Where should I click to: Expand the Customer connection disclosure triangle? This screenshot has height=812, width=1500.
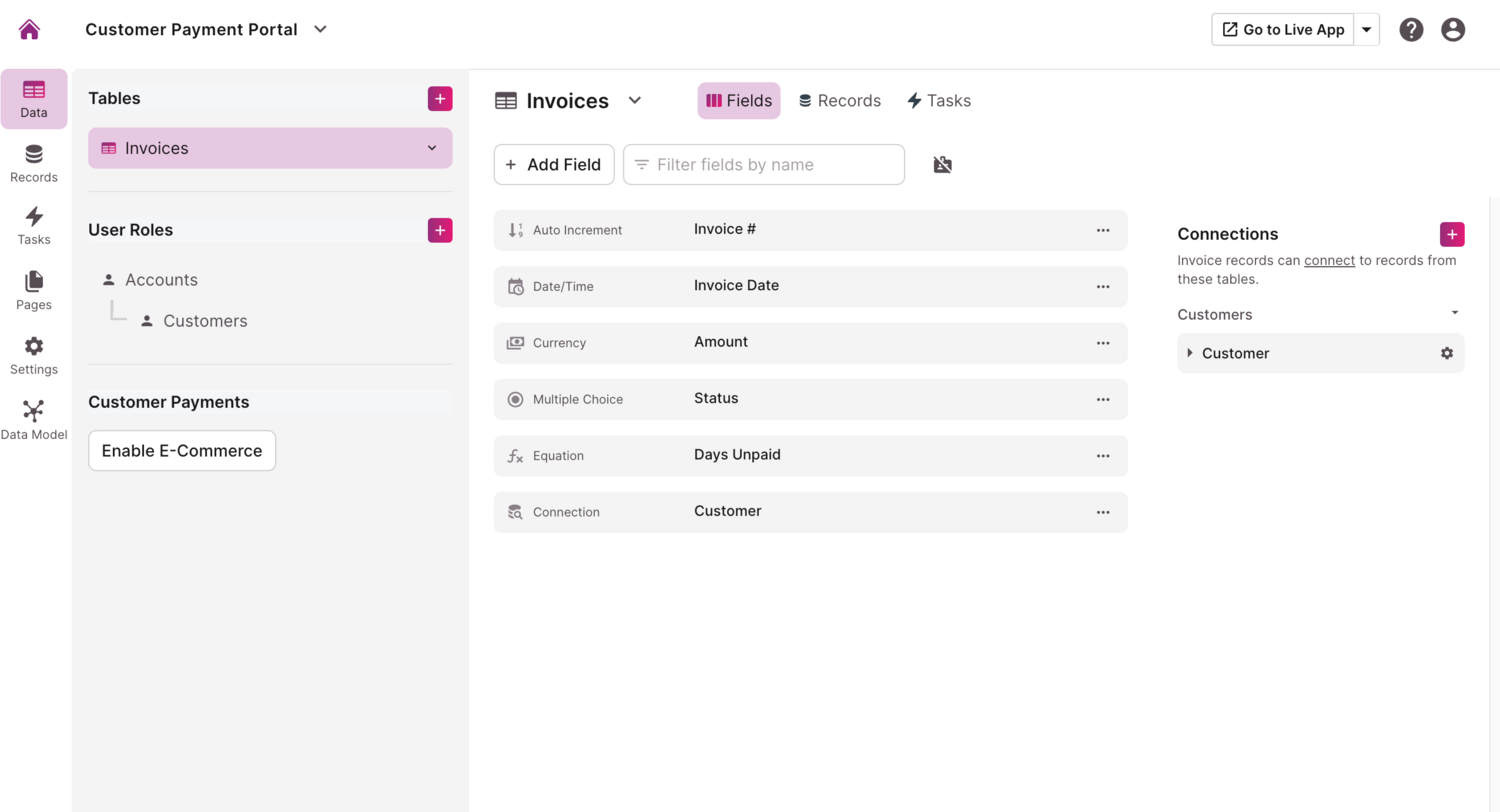tap(1190, 353)
